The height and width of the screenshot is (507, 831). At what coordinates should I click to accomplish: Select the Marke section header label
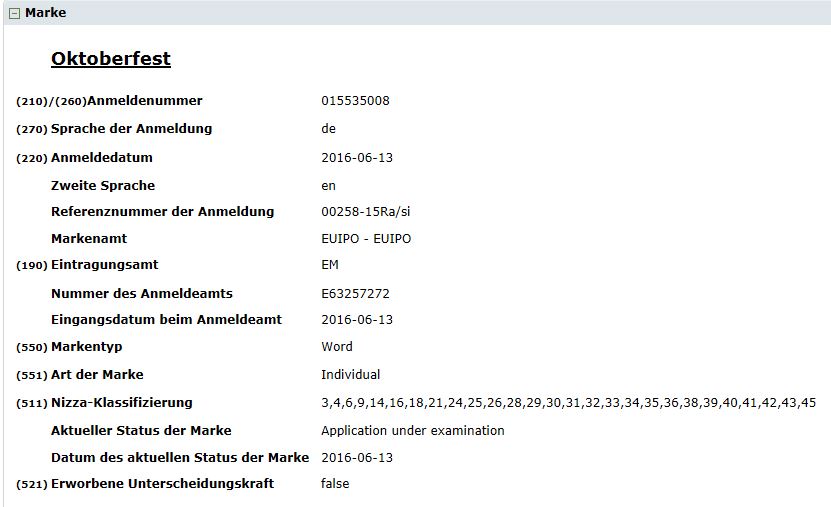[46, 12]
